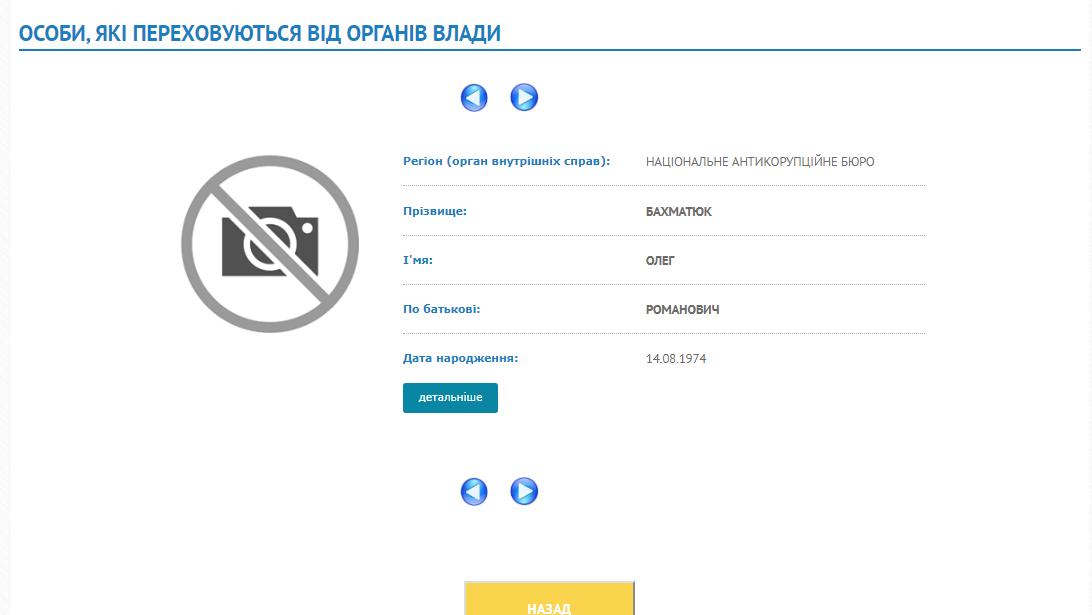The width and height of the screenshot is (1092, 615).
Task: Click the top next person arrow
Action: tap(524, 97)
